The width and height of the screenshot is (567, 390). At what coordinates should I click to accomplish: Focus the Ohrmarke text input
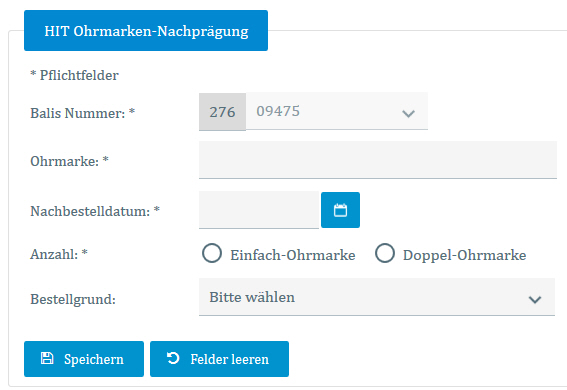click(378, 160)
